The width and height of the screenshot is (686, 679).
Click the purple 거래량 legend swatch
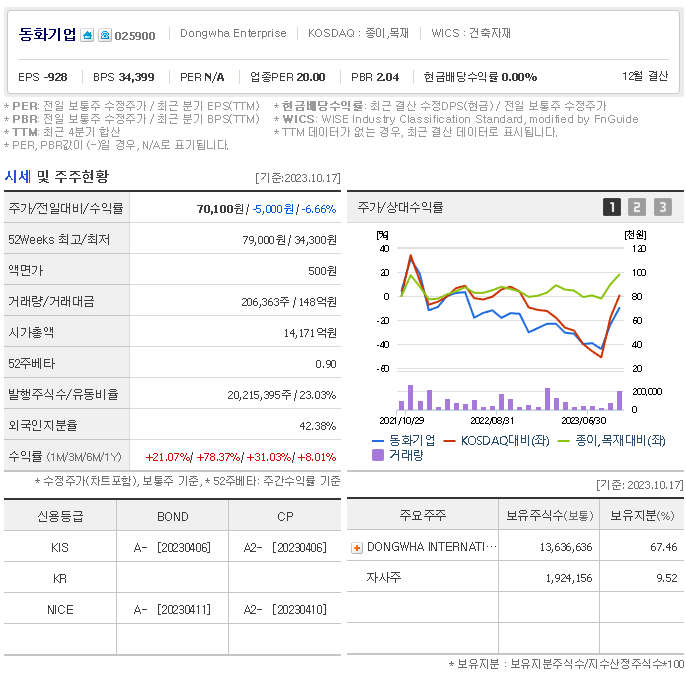(x=378, y=455)
